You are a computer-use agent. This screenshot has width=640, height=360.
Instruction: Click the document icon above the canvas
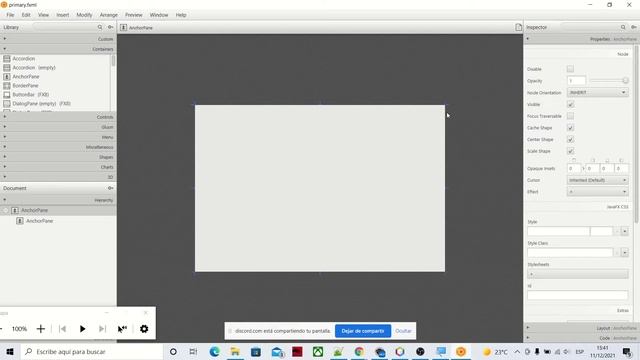point(518,27)
